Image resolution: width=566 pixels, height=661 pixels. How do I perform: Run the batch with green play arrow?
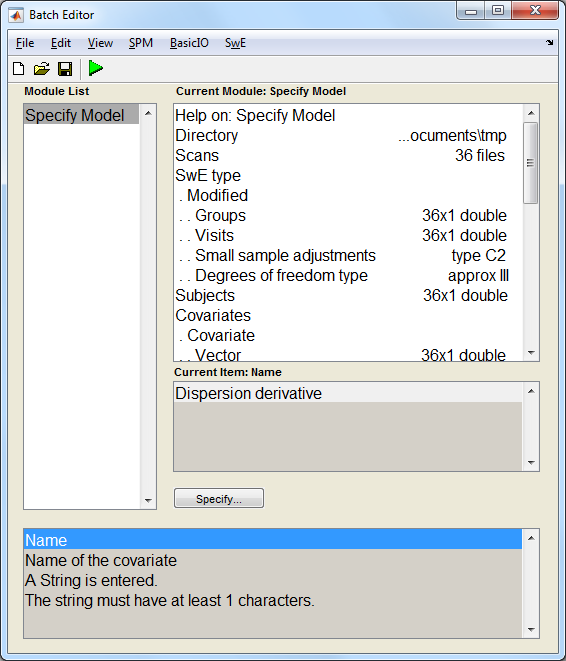point(96,68)
